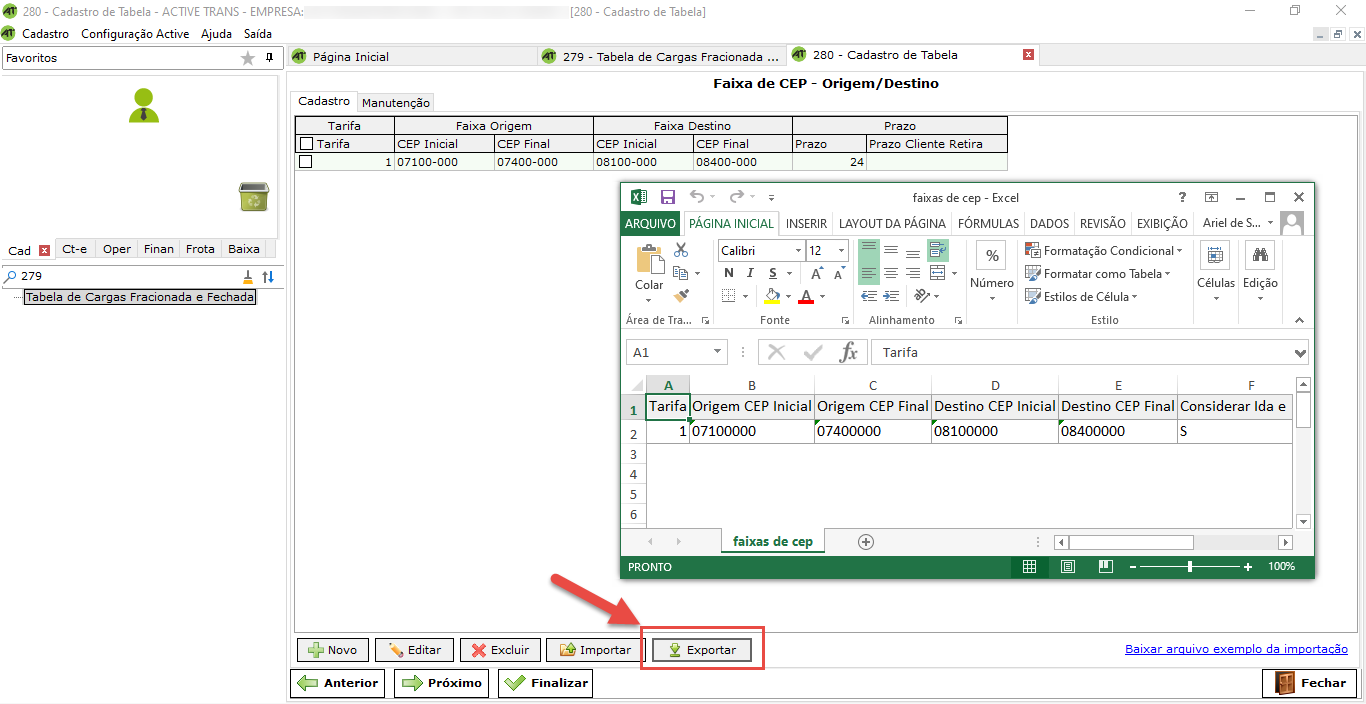Open Baixar arquivo exemplo da importação link
Viewport: 1366px width, 704px height.
pos(1236,649)
